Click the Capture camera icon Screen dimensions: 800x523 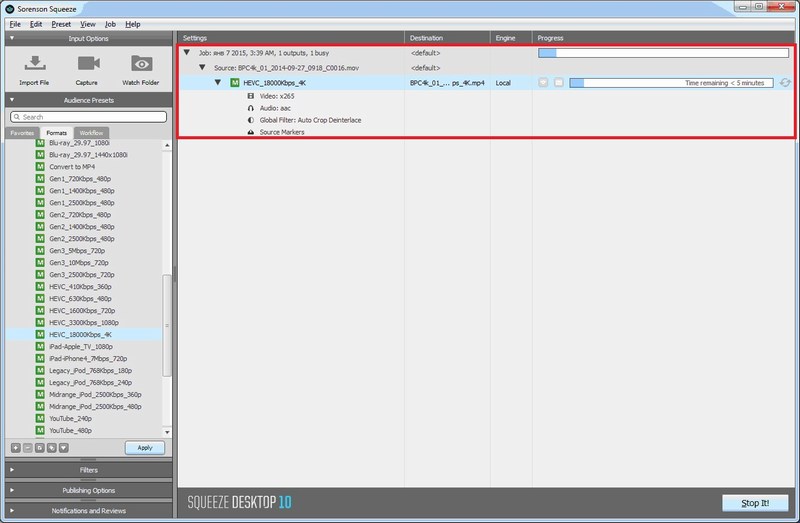point(88,63)
